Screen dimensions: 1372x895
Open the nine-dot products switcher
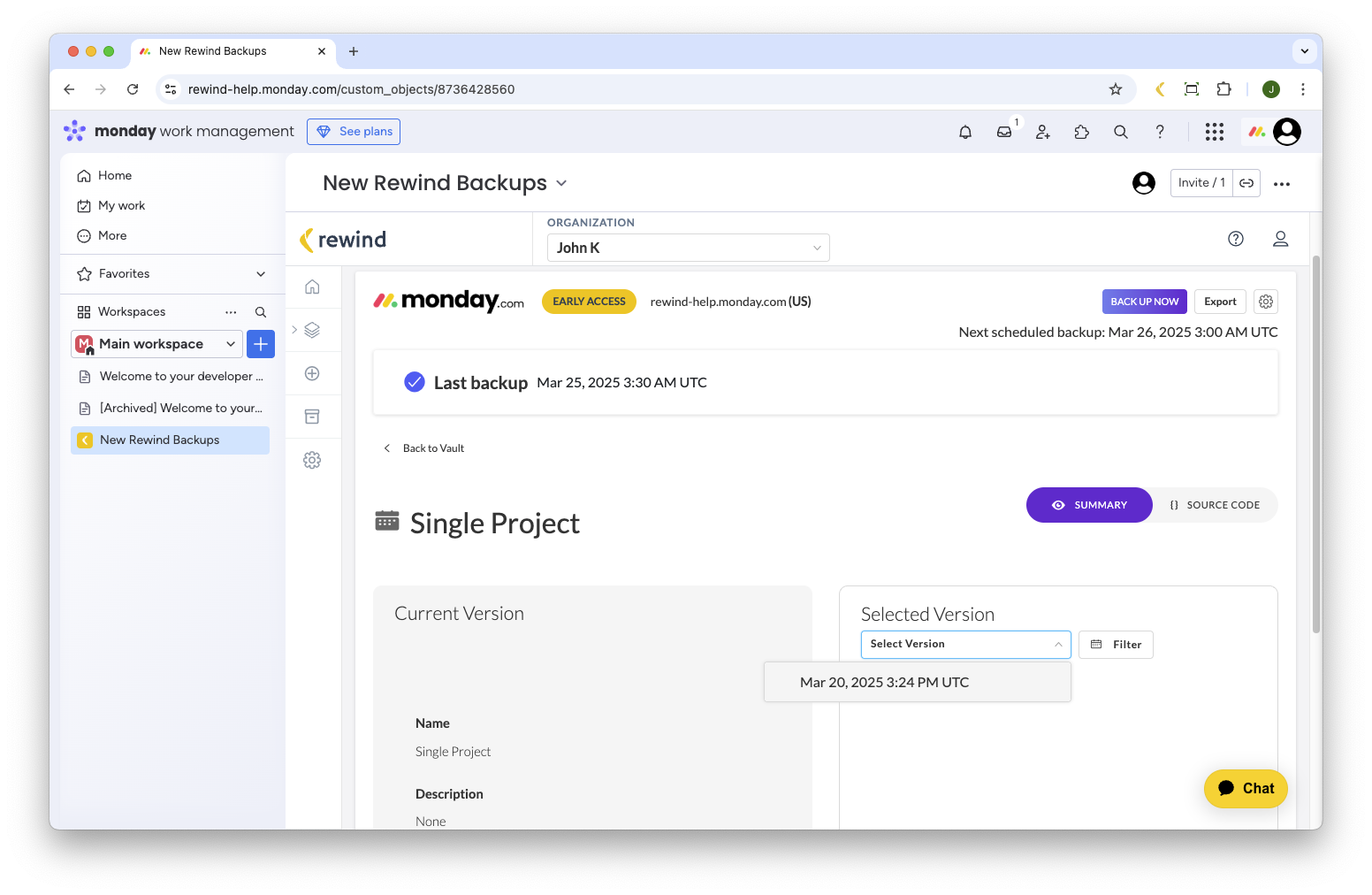pos(1215,132)
